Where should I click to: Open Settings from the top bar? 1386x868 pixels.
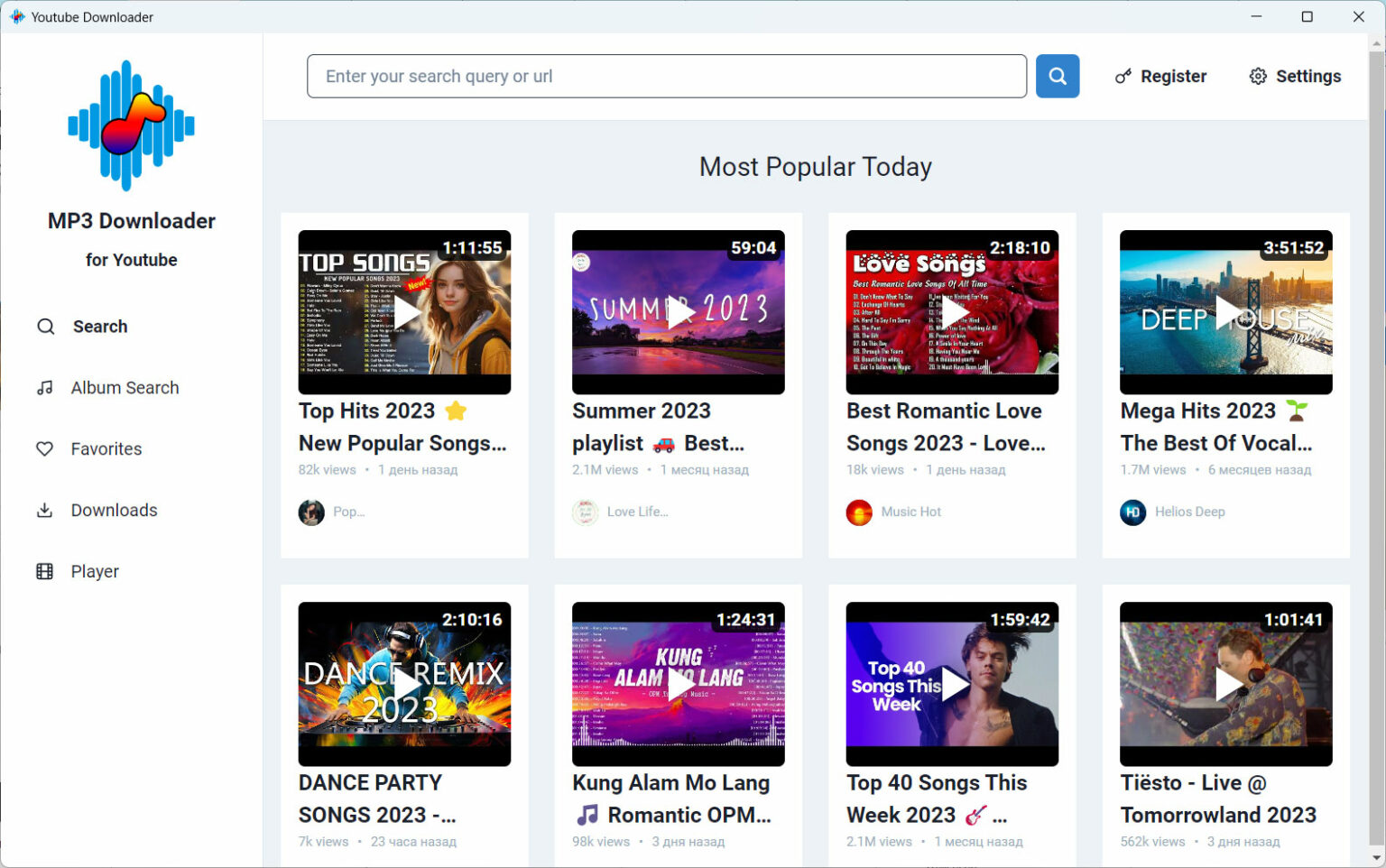(1295, 77)
